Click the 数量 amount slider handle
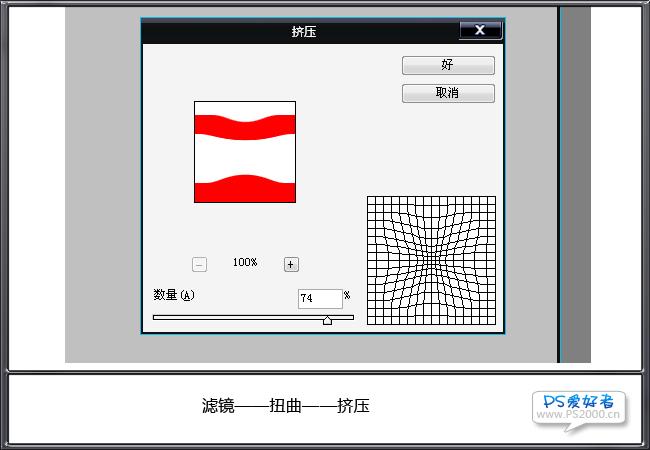This screenshot has height=450, width=650. click(x=327, y=320)
